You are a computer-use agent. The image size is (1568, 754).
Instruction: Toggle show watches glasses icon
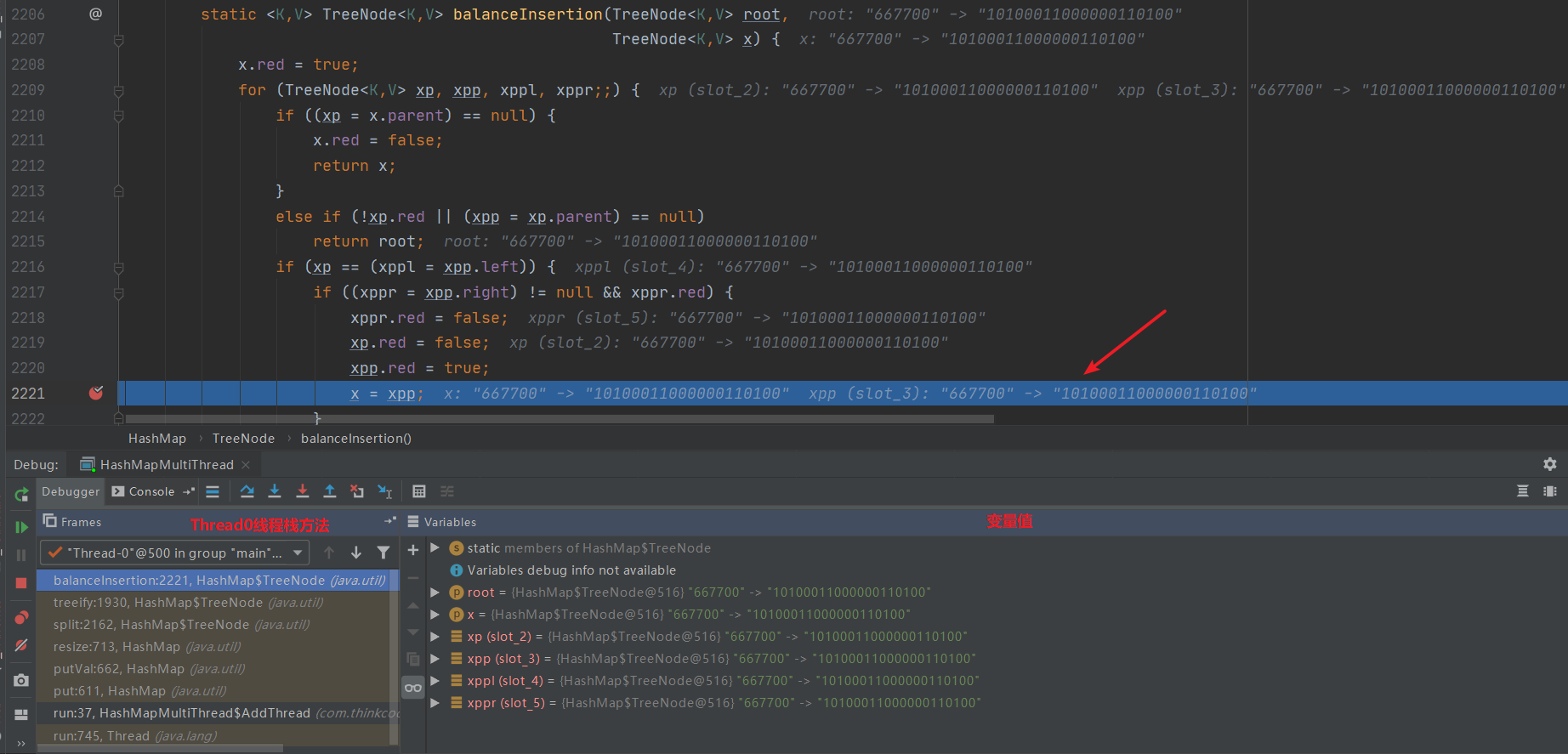[413, 688]
